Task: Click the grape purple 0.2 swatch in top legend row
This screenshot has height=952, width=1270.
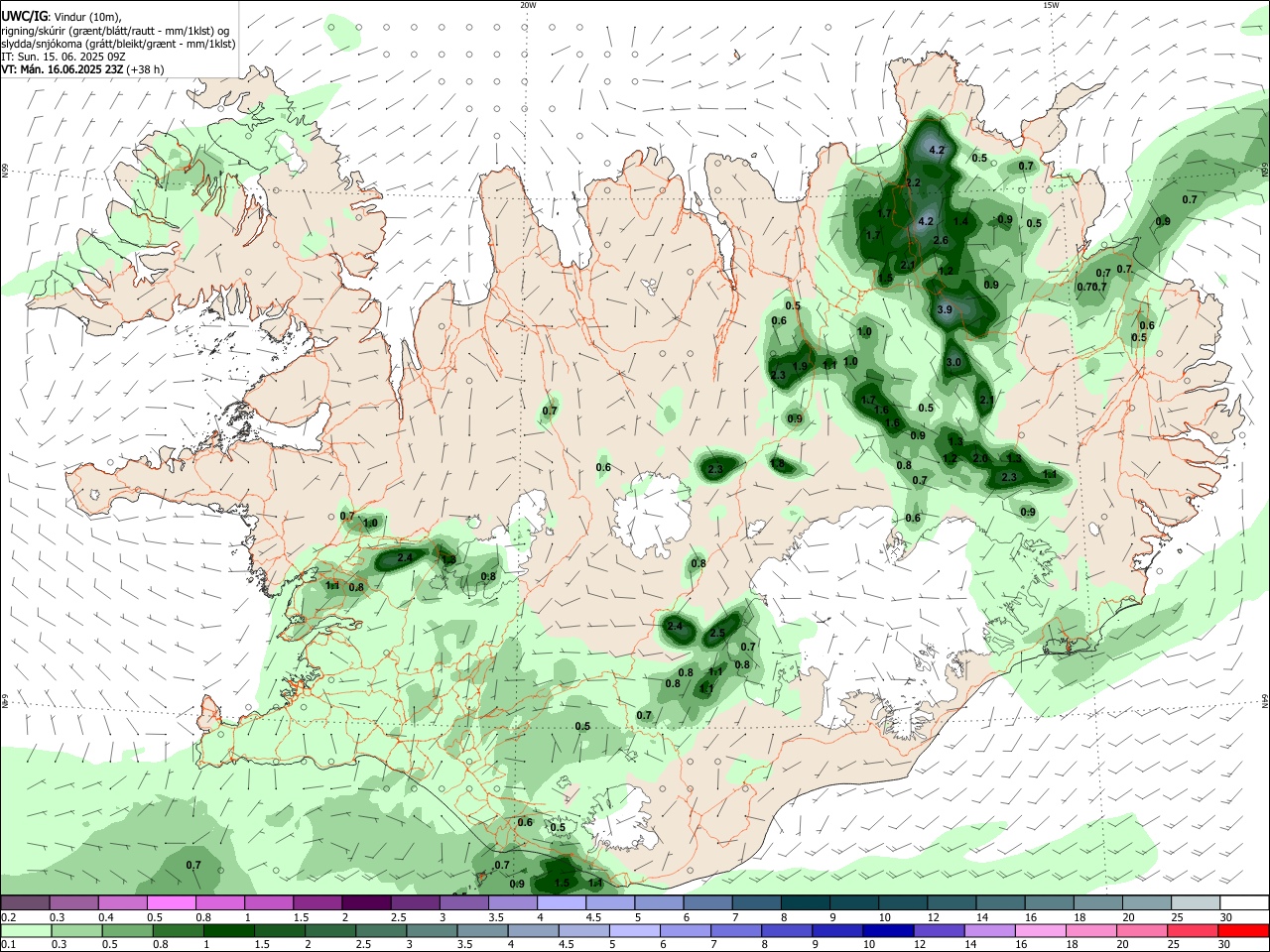Action: tap(25, 902)
